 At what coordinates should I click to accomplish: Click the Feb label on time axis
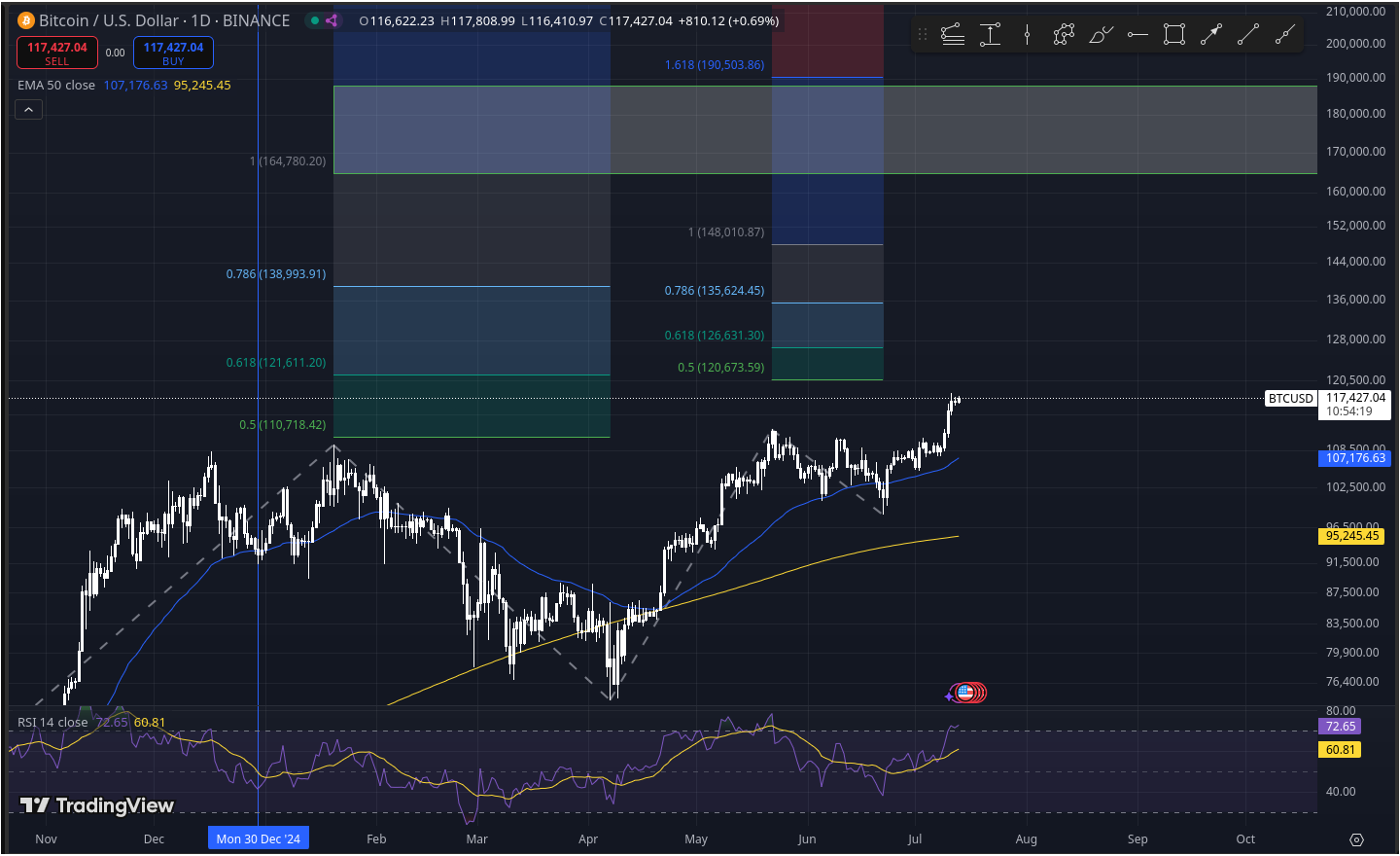pos(376,838)
